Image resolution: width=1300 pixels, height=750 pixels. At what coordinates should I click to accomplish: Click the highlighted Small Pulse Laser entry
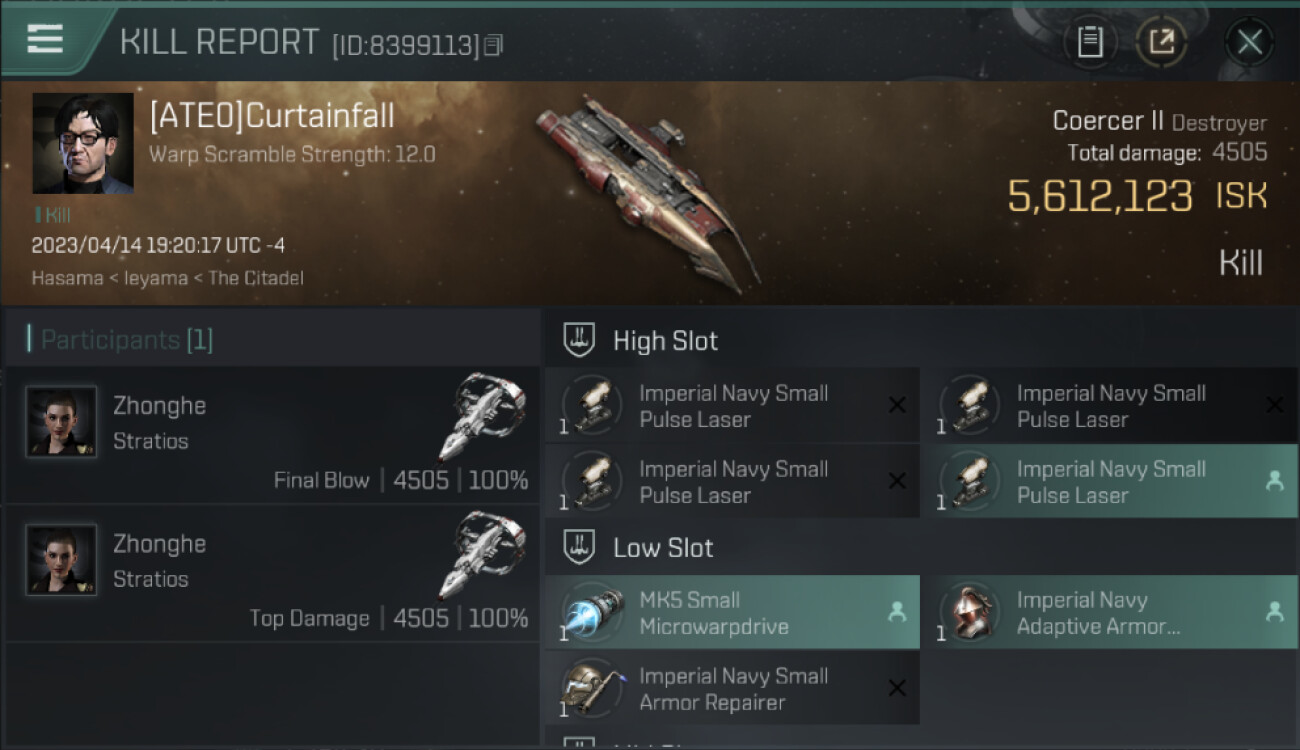1109,481
